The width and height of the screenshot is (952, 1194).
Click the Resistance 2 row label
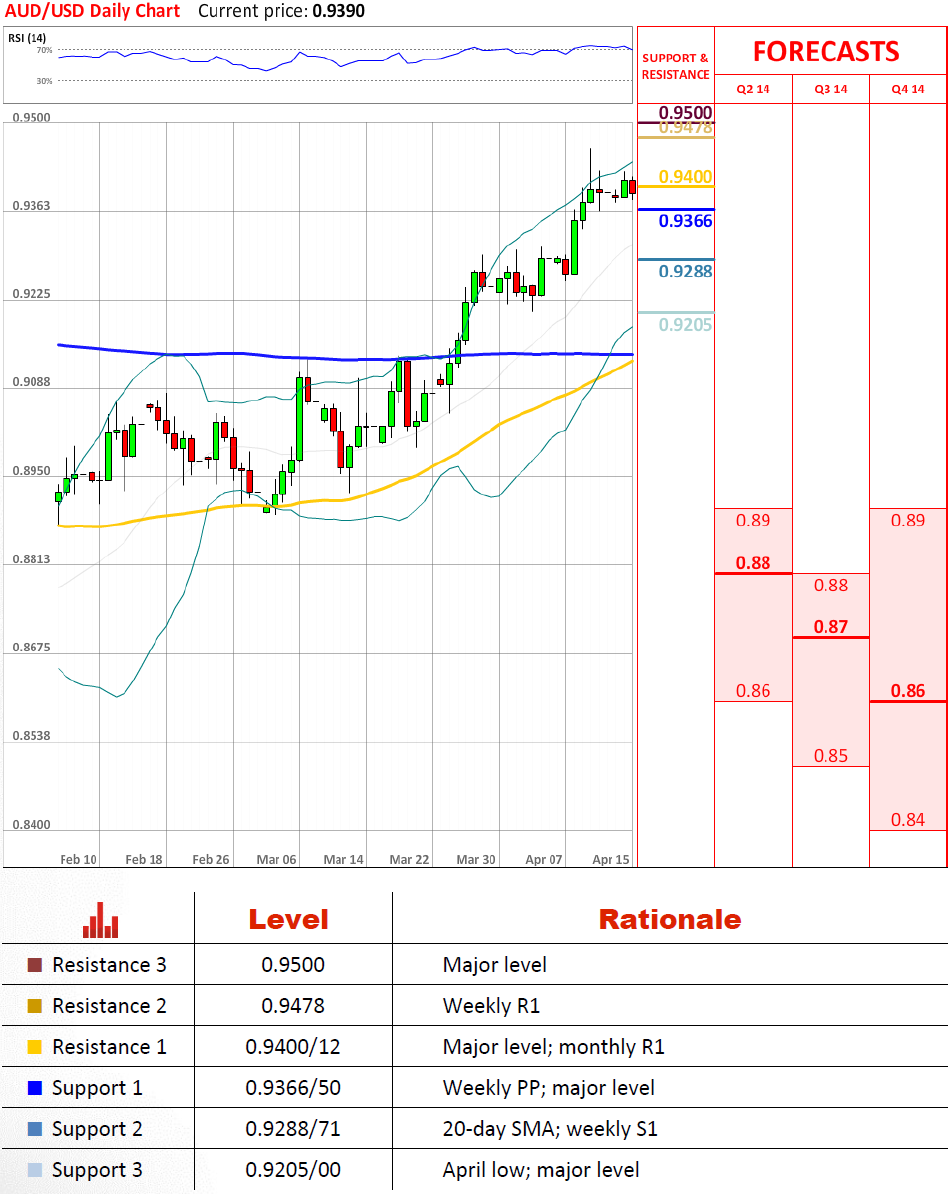click(x=109, y=1006)
